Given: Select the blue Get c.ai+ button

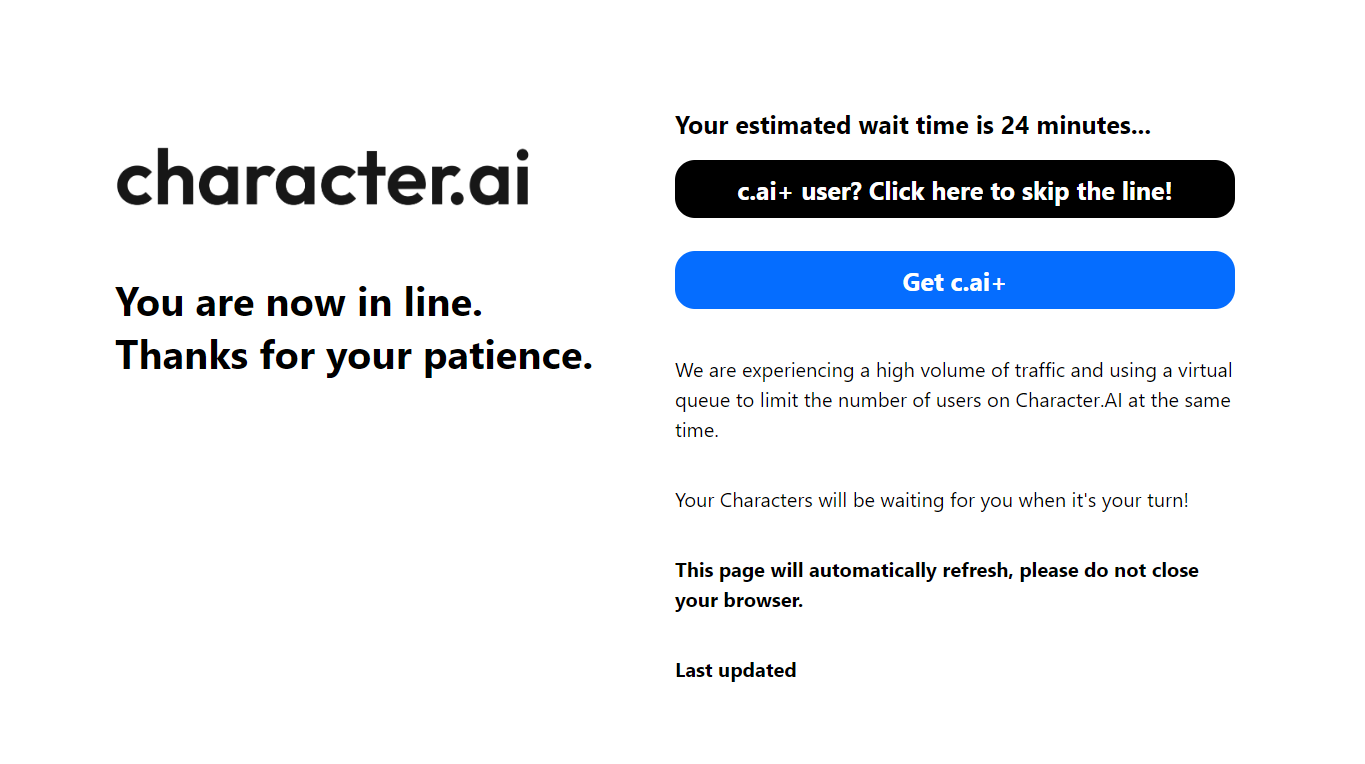Looking at the screenshot, I should click(954, 280).
